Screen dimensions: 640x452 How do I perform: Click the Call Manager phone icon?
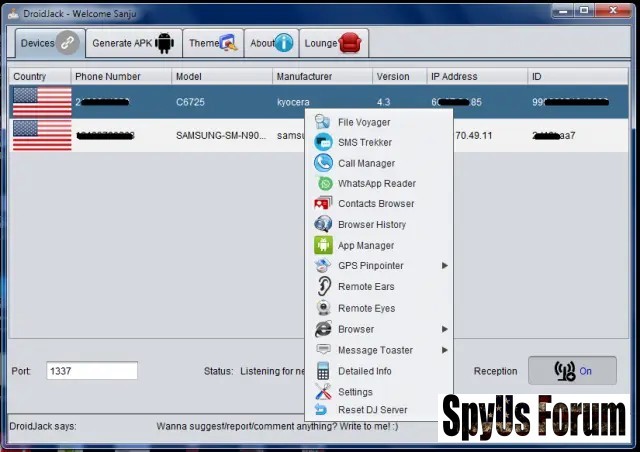[323, 163]
